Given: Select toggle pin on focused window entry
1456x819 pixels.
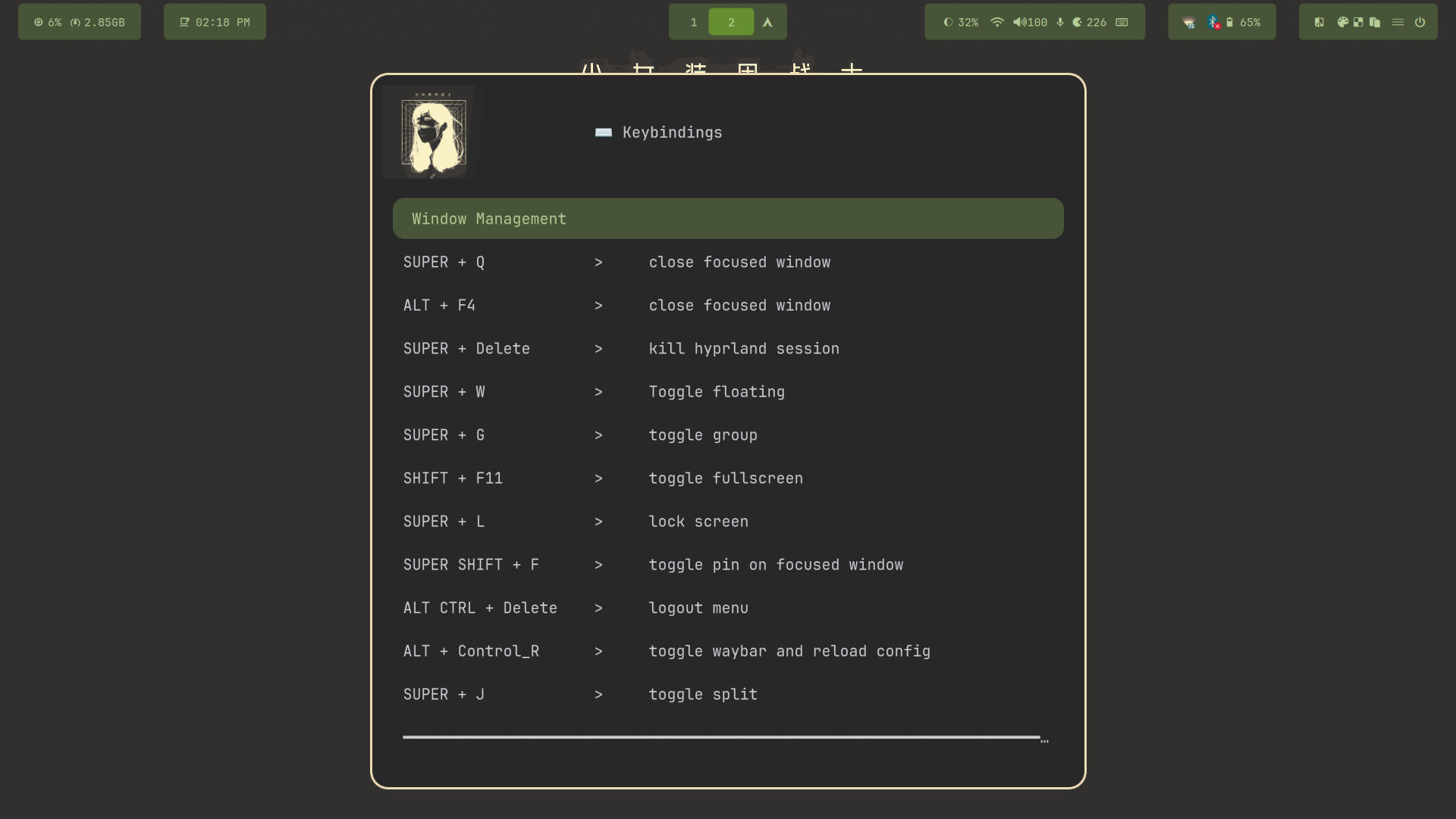Looking at the screenshot, I should (728, 564).
